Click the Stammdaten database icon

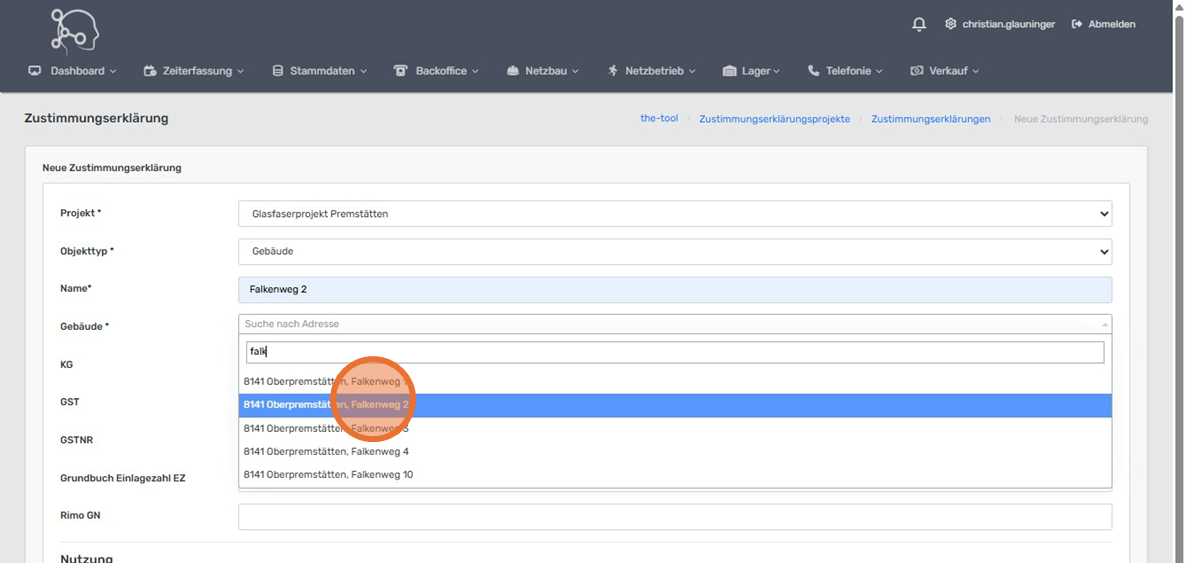[x=278, y=71]
